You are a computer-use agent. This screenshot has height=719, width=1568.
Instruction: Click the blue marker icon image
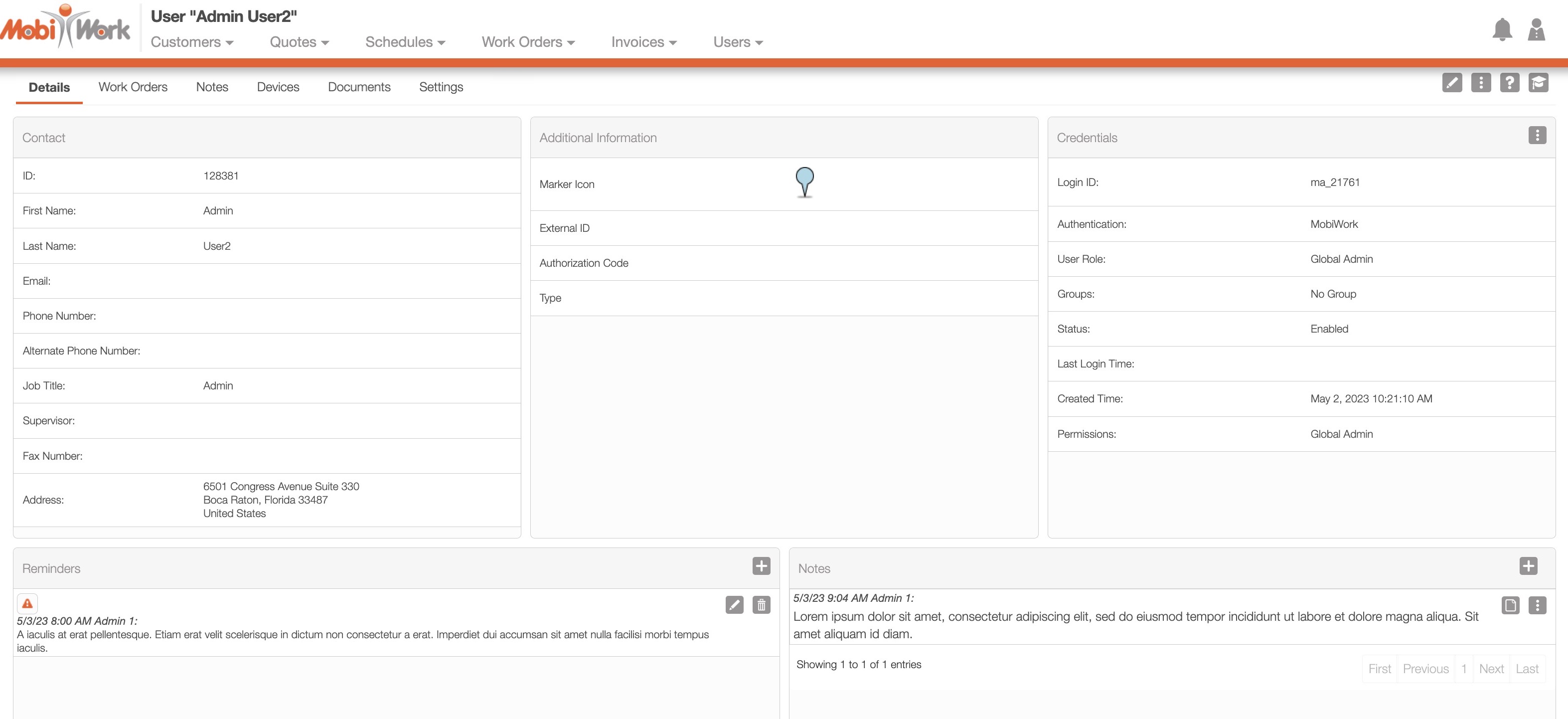tap(804, 182)
